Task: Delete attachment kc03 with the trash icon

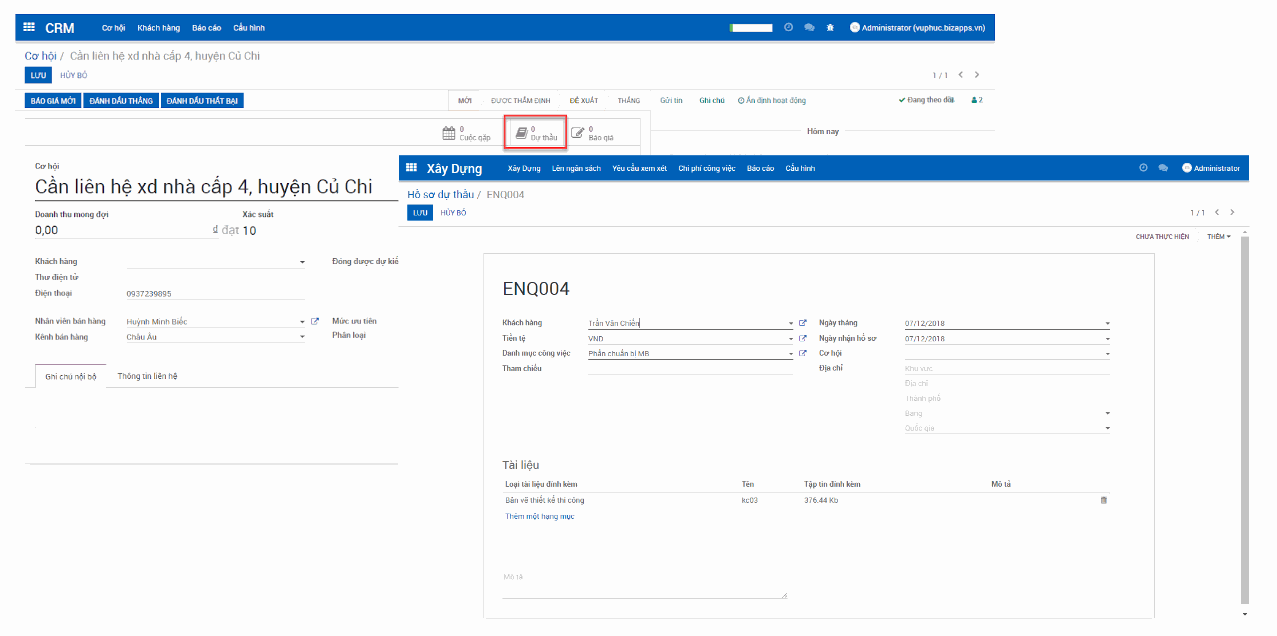Action: [1104, 499]
